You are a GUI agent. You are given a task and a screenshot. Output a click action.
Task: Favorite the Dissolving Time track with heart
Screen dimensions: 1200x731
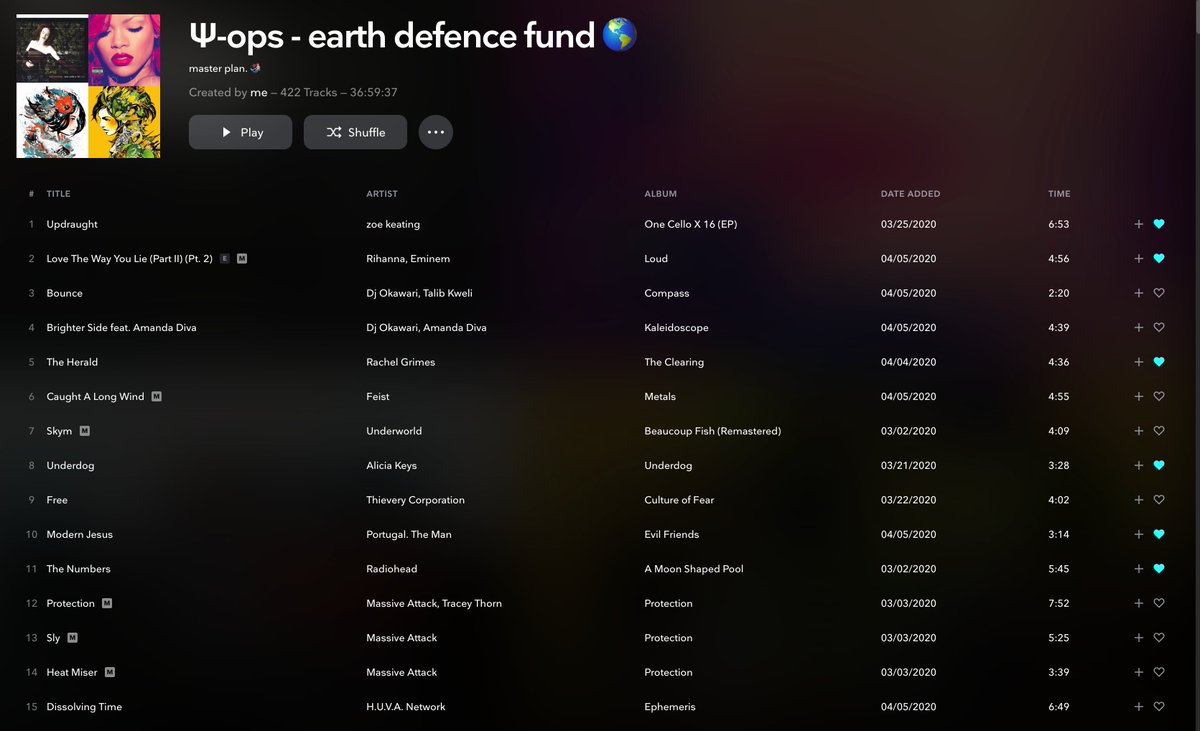coord(1159,707)
